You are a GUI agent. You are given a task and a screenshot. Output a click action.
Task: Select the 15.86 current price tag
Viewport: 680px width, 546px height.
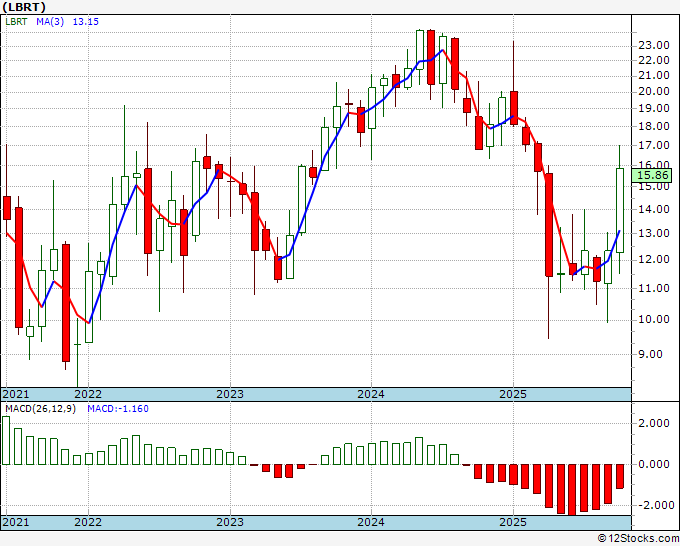click(654, 176)
